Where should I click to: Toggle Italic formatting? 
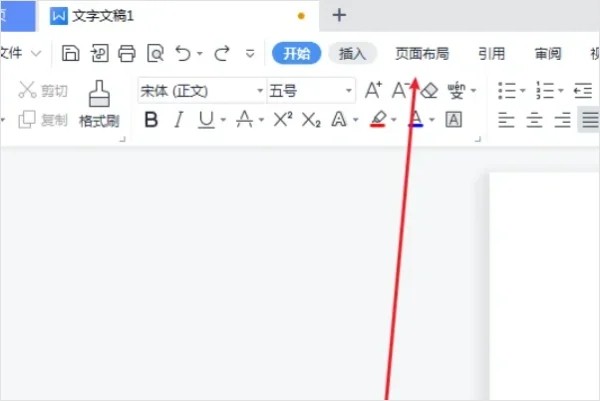(x=178, y=120)
